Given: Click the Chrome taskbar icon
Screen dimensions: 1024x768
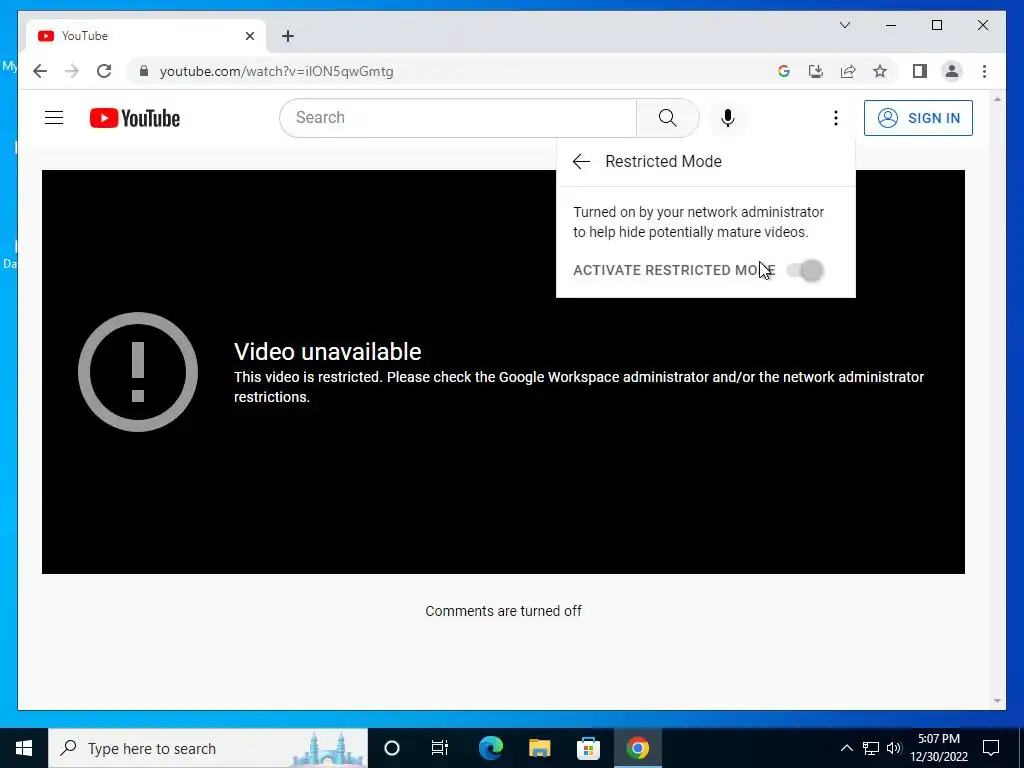Looking at the screenshot, I should pos(637,748).
